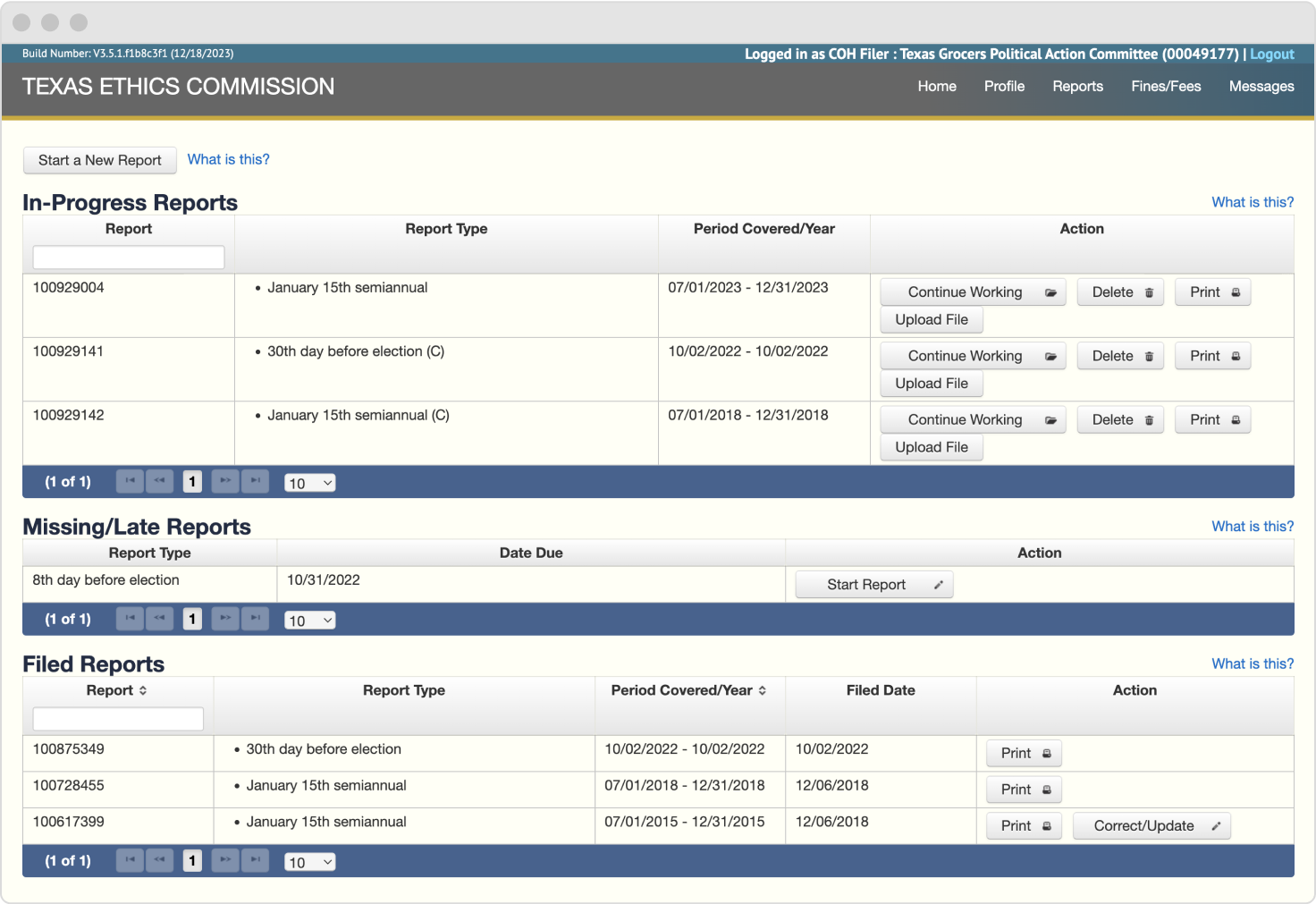Click printer icon for filed report 100728455

coord(1046,789)
